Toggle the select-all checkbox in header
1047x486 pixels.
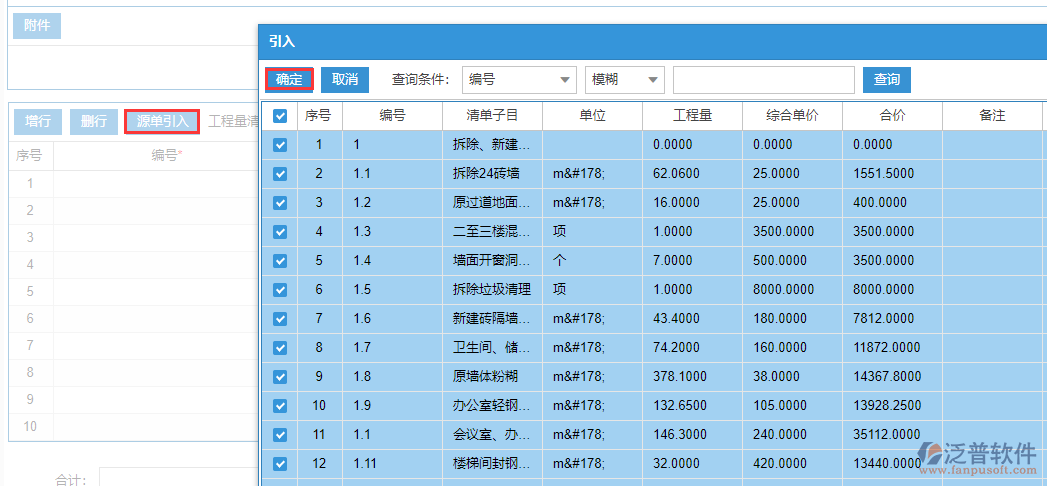(280, 116)
